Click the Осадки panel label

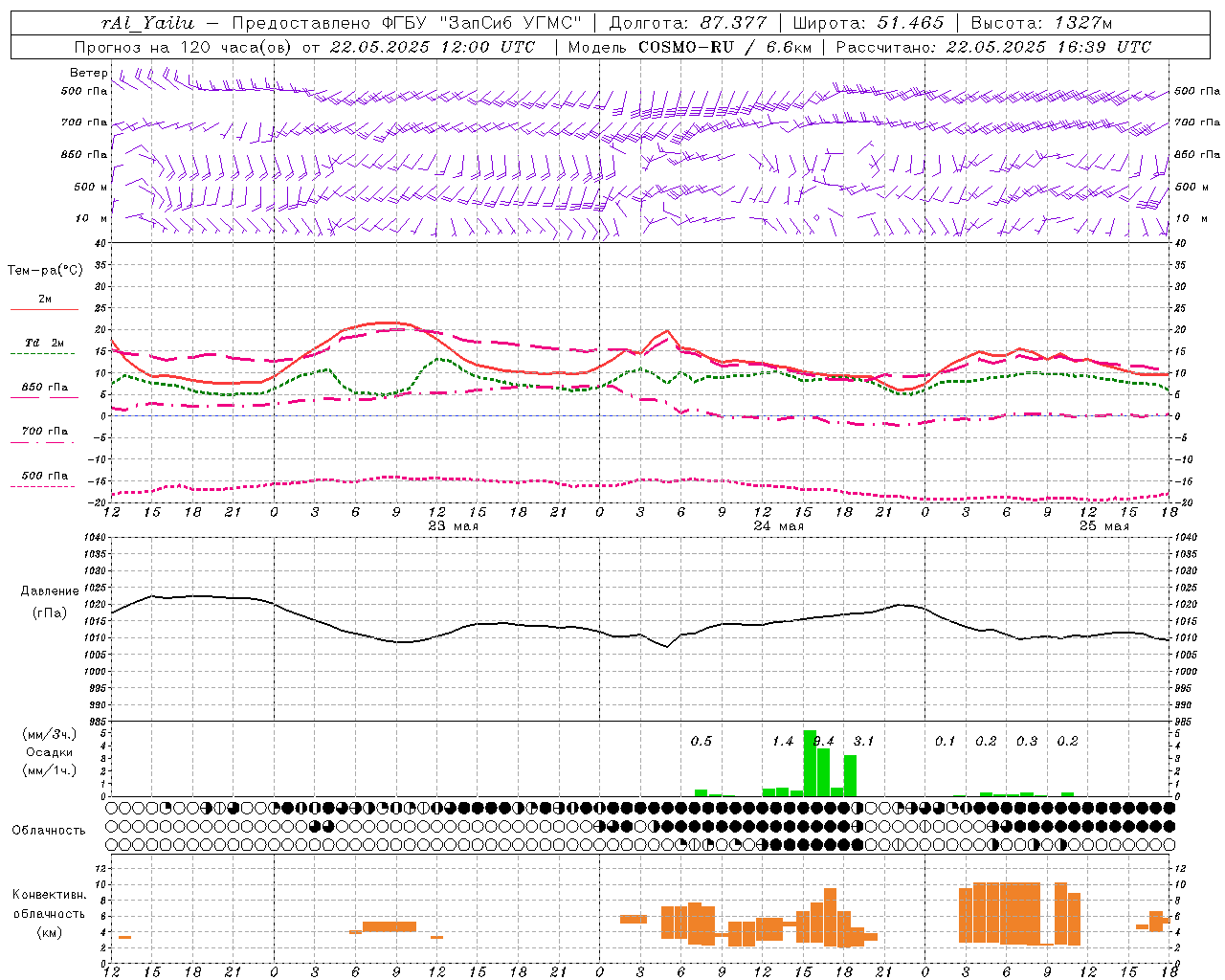(x=50, y=752)
